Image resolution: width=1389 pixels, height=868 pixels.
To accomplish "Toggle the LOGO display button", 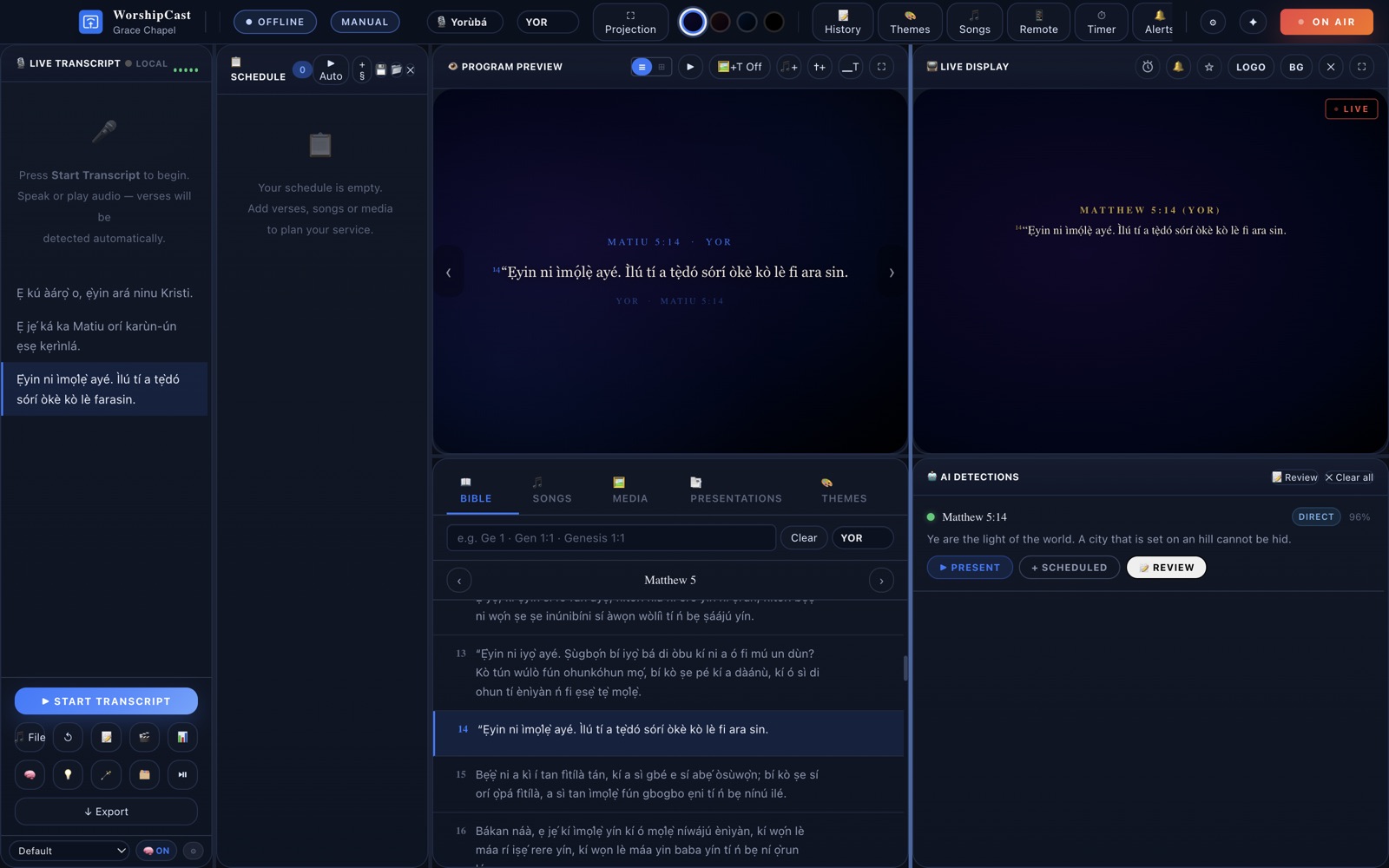I will [x=1250, y=67].
